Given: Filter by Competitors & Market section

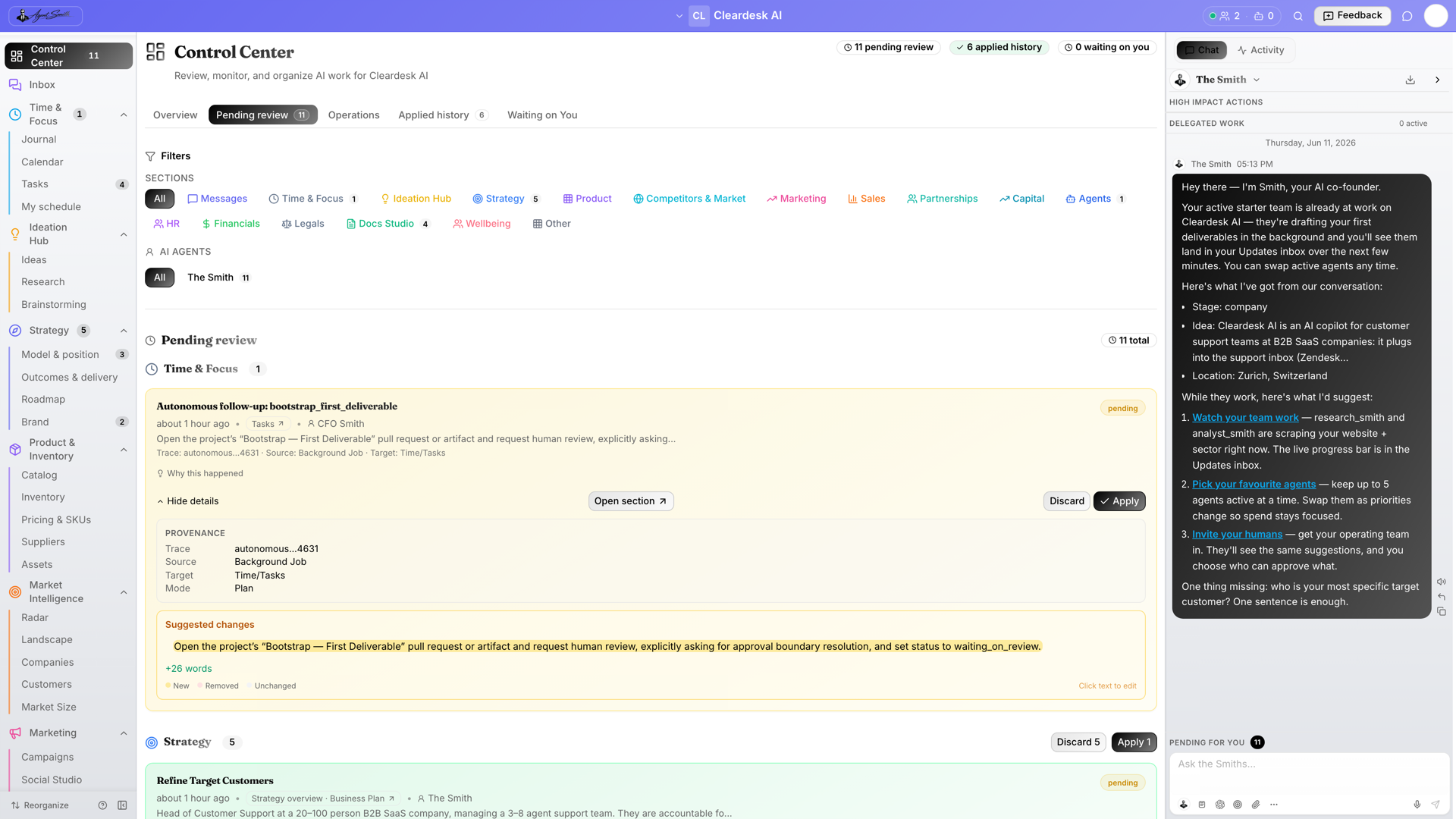Looking at the screenshot, I should point(689,199).
